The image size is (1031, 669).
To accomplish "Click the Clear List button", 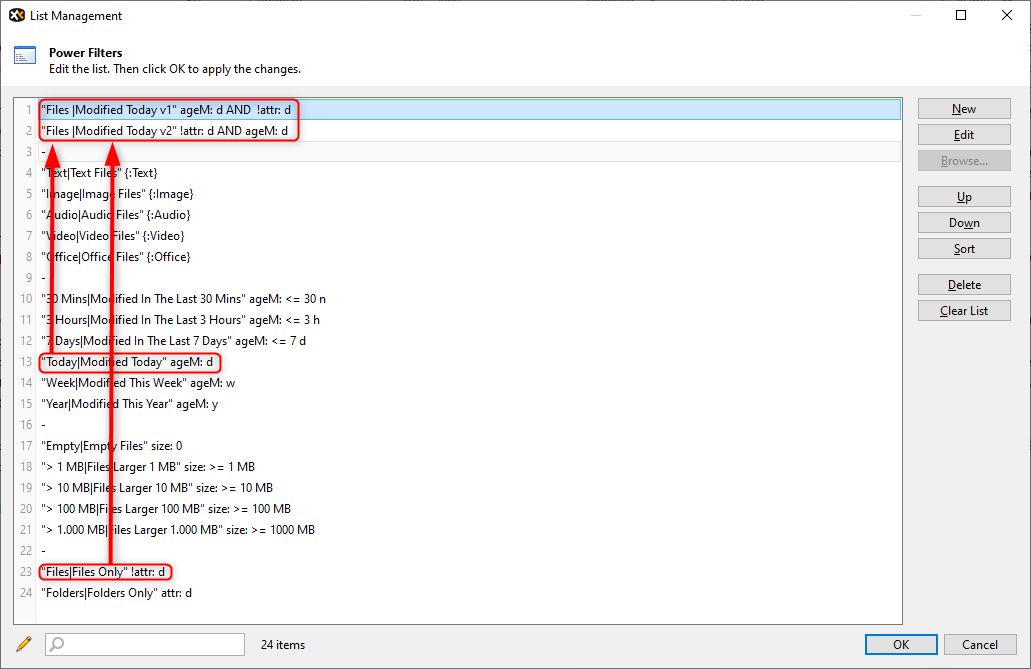I will coord(964,311).
